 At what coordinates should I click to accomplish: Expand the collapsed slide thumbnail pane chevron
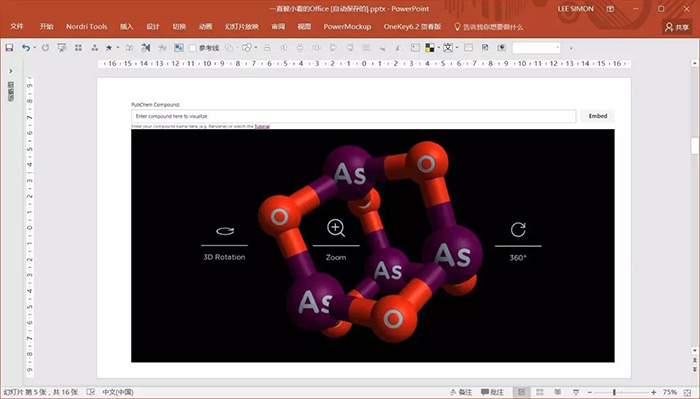tap(11, 71)
